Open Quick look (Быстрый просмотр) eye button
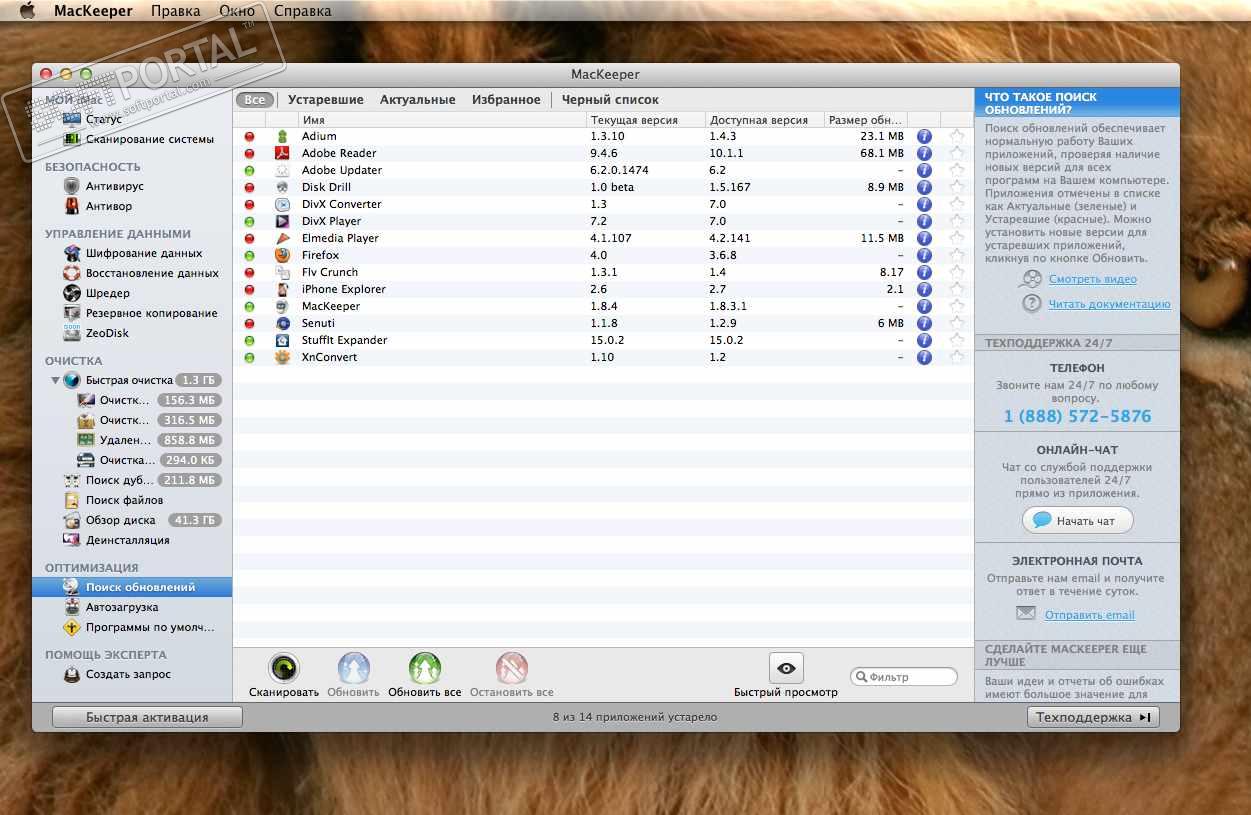This screenshot has width=1251, height=815. coord(786,668)
